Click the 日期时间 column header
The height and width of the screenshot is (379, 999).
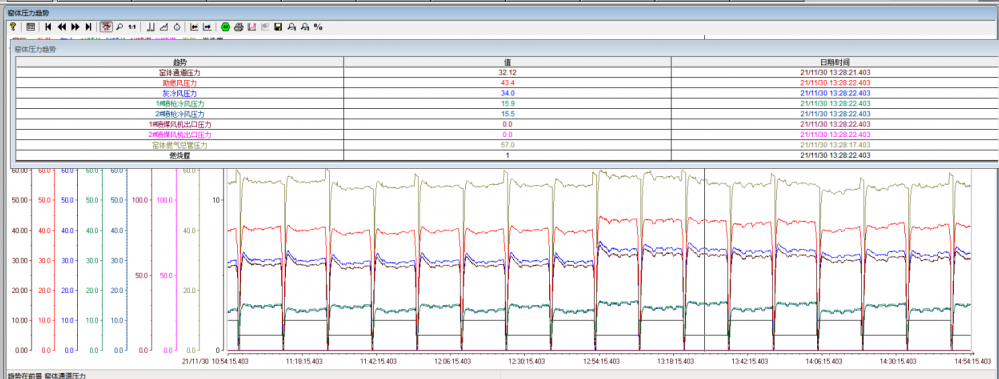835,62
